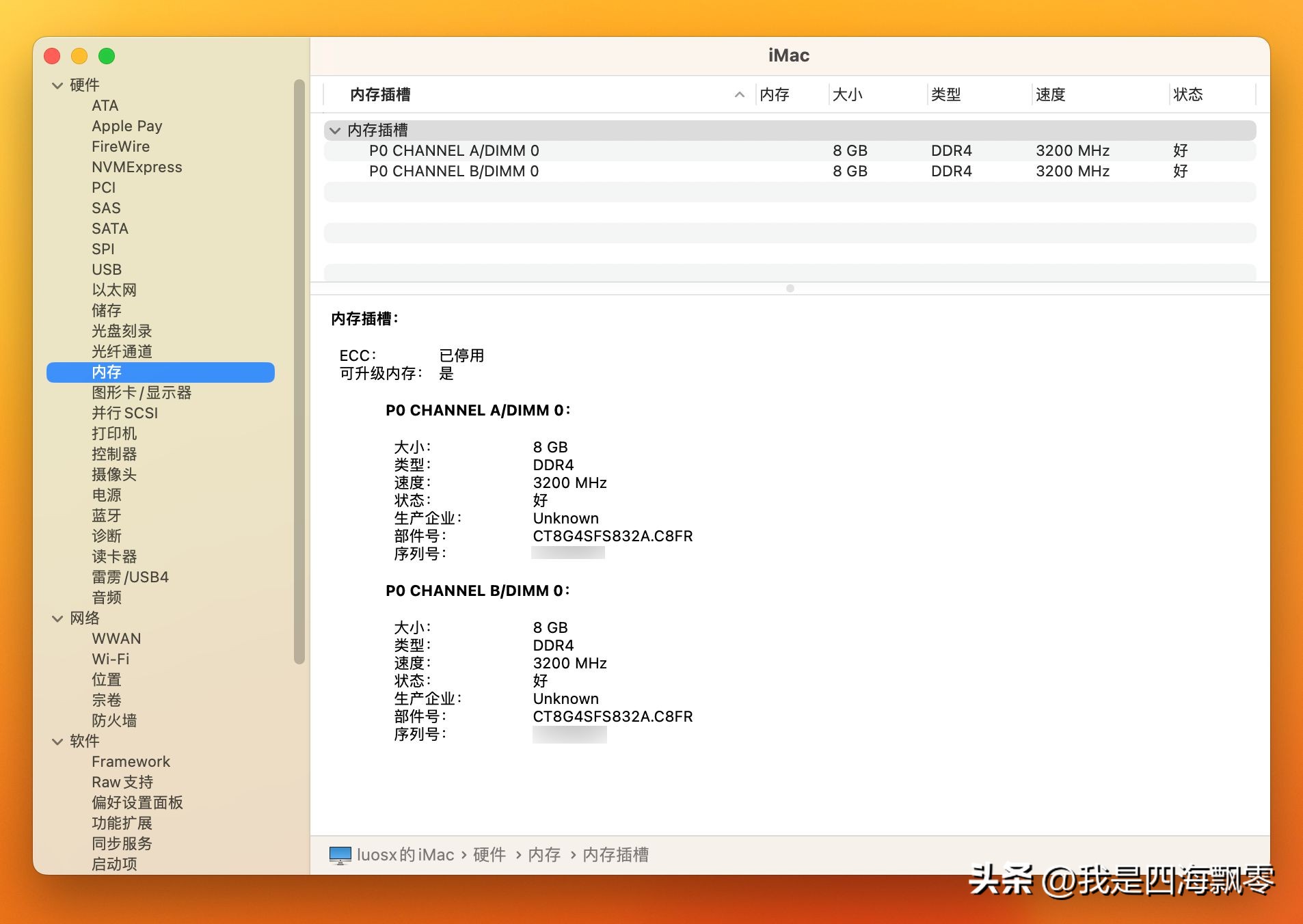Collapse the 内存插槽 group in memory list

[x=335, y=130]
